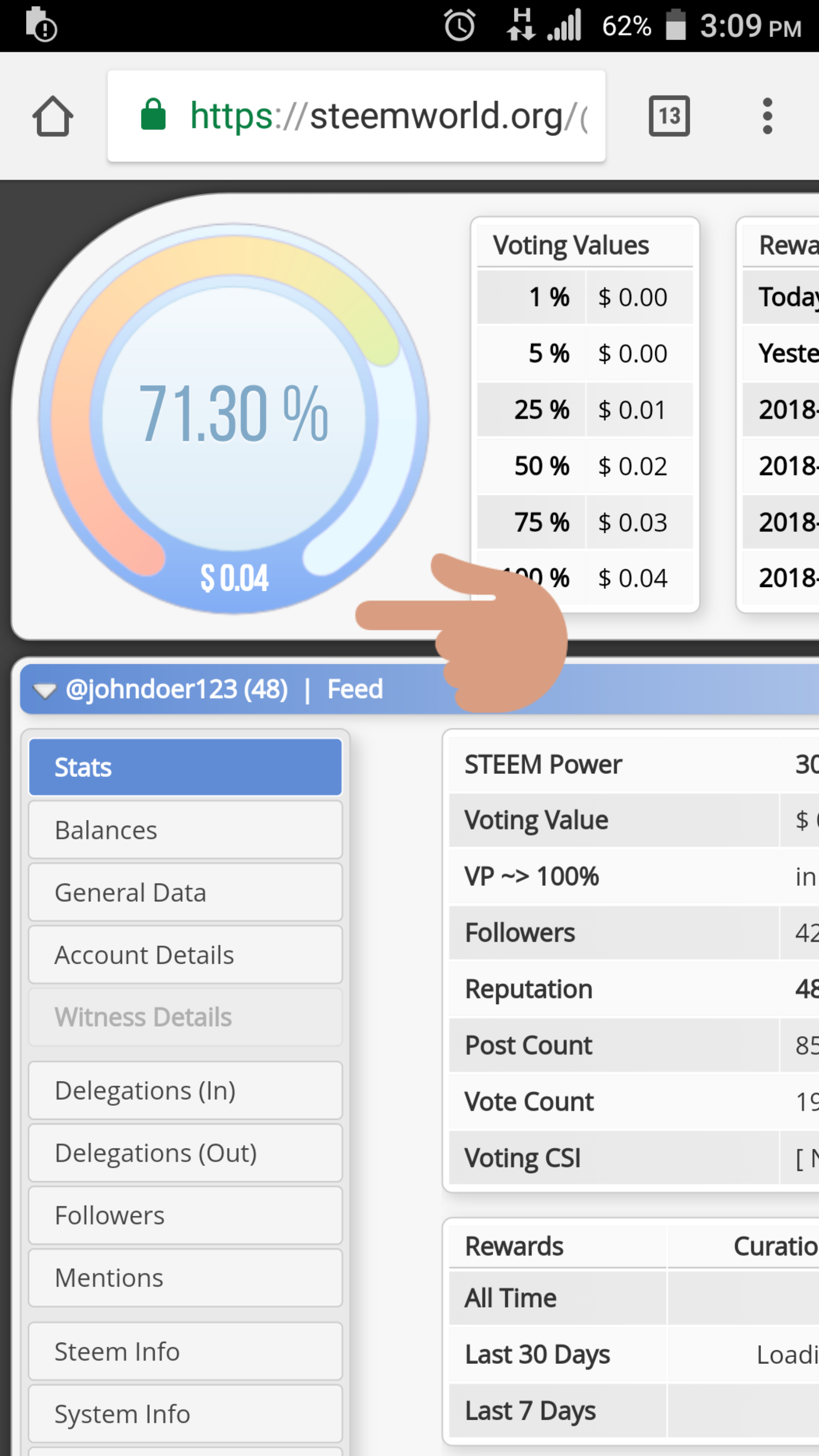Select the Witness Details tab

pyautogui.click(x=186, y=1017)
